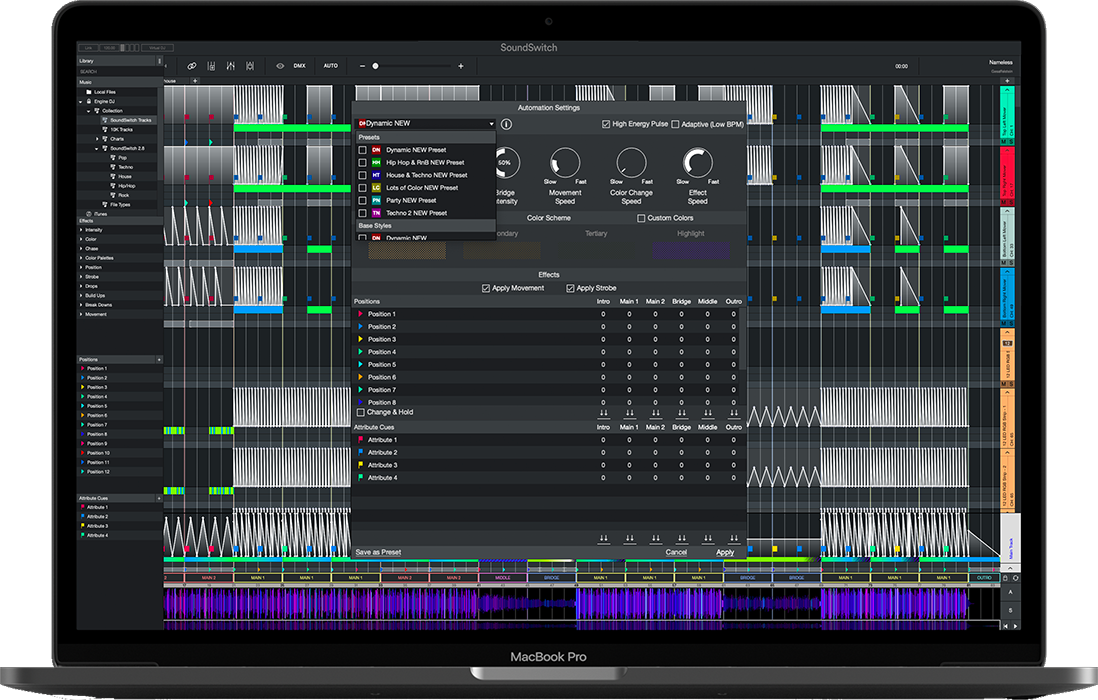Screen dimensions: 1098x700
Task: Expand the Charts playlist node
Action: click(97, 139)
